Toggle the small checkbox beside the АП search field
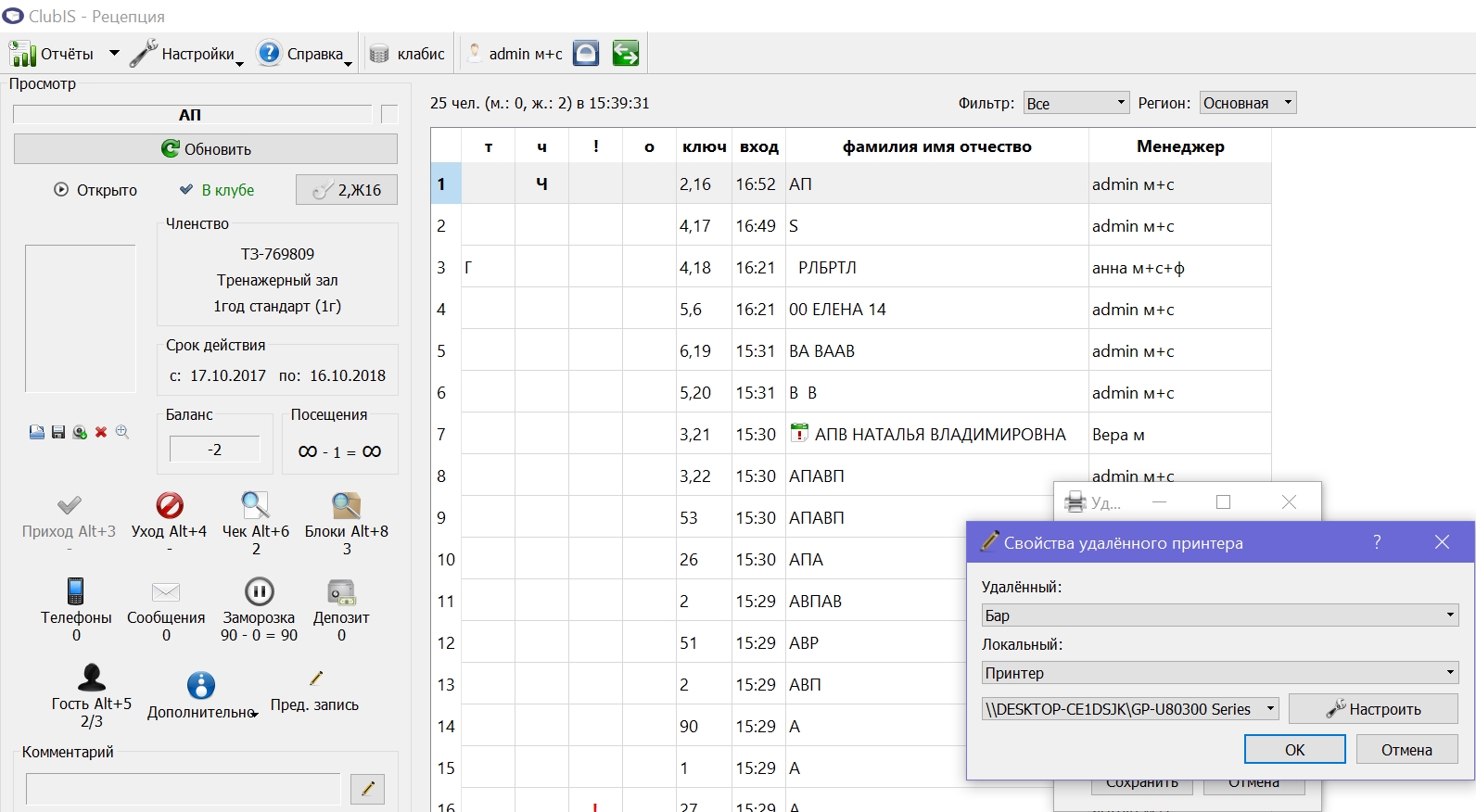The width and height of the screenshot is (1476, 812). click(389, 114)
